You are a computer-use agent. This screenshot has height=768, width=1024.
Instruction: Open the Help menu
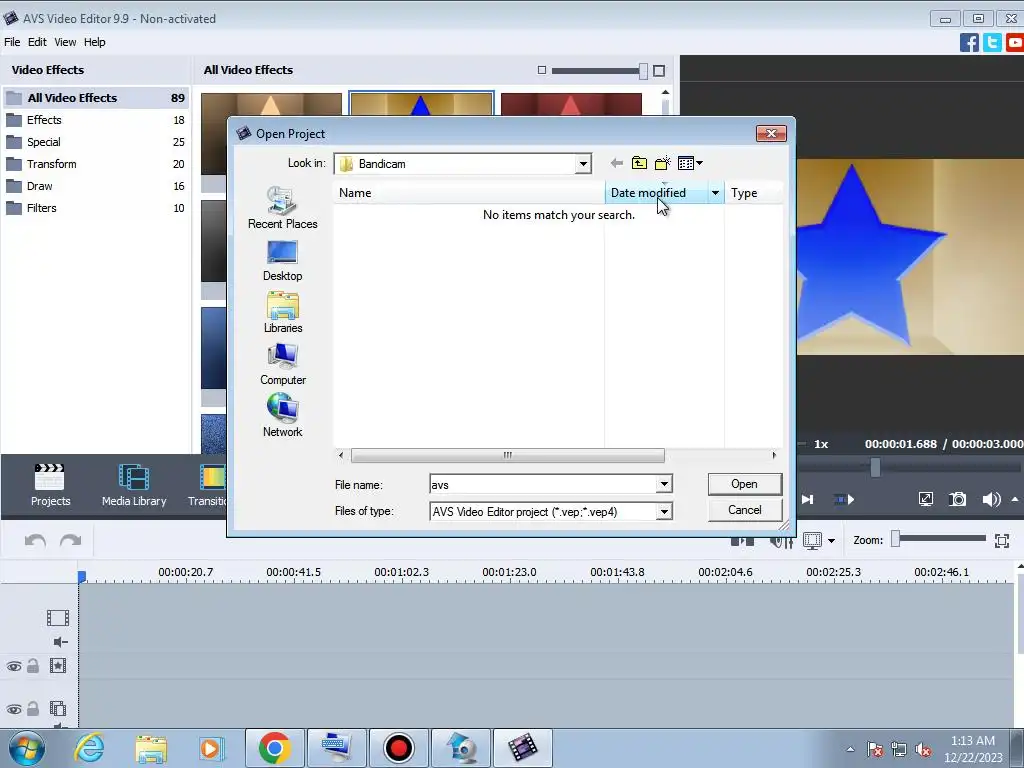coord(94,42)
